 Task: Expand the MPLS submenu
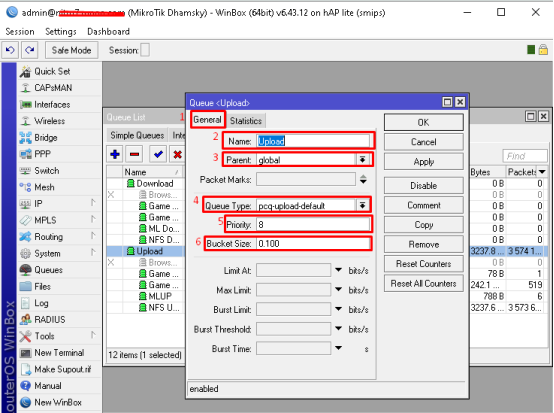click(x=93, y=219)
